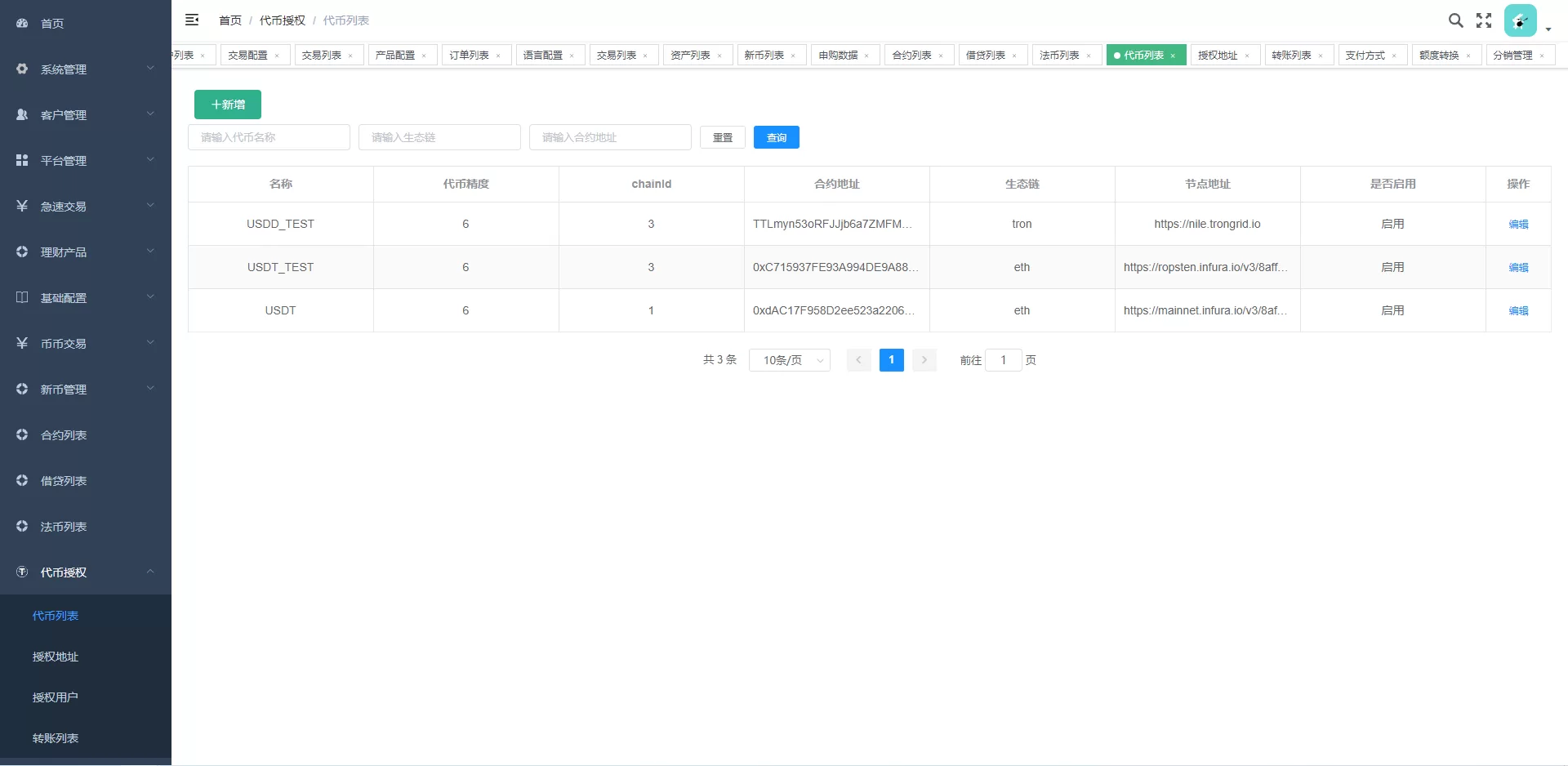
Task: Click the 客户管理 user icon
Action: pos(22,114)
